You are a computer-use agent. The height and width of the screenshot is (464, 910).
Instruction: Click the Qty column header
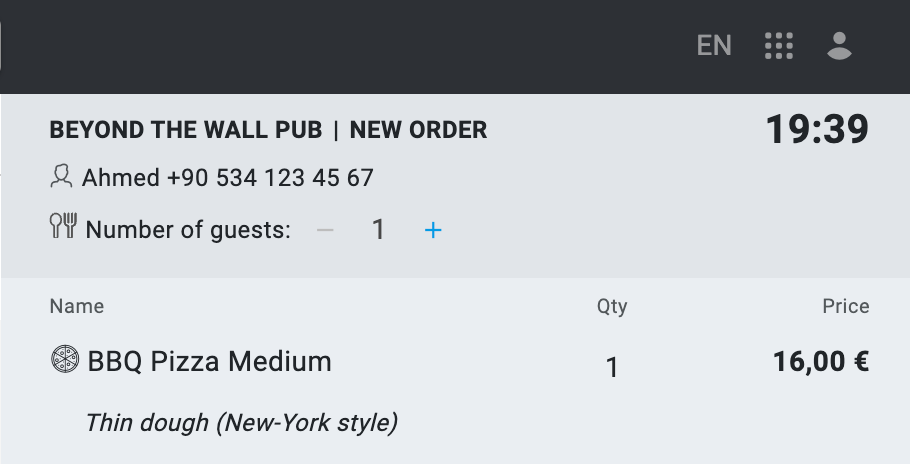(612, 306)
